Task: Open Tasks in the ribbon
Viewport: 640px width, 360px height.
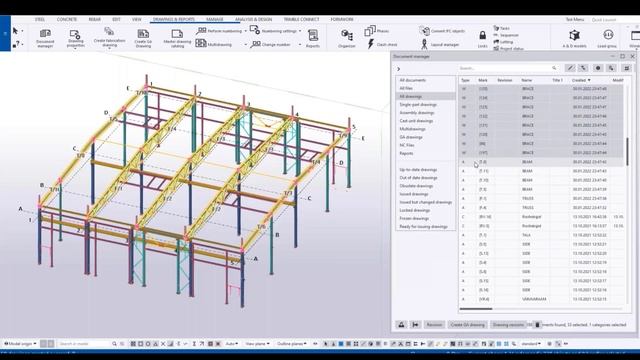Action: click(502, 29)
